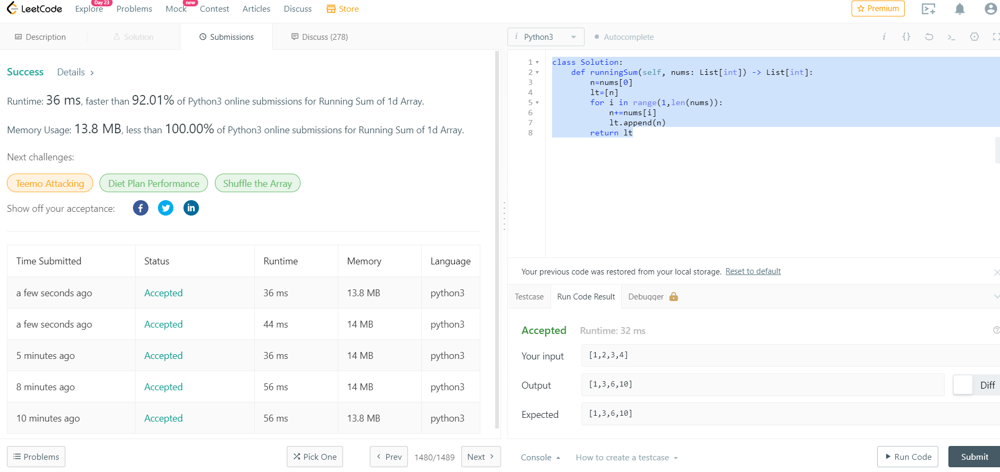This screenshot has width=1000, height=472.
Task: Toggle the Diff switch
Action: click(x=964, y=385)
